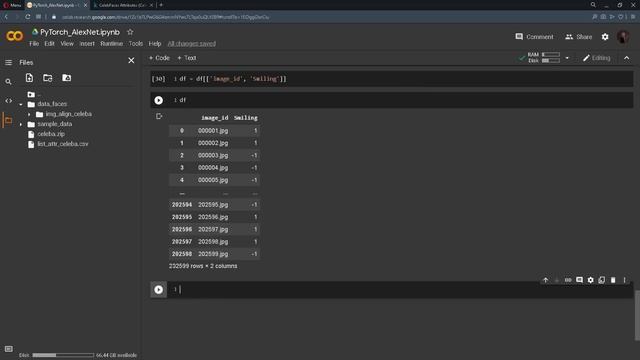Switch to the CelebFaces Attributes tab

[x=123, y=5]
